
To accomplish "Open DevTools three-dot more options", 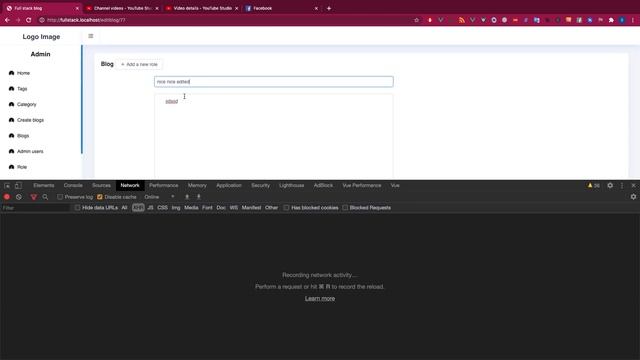I will (x=622, y=185).
